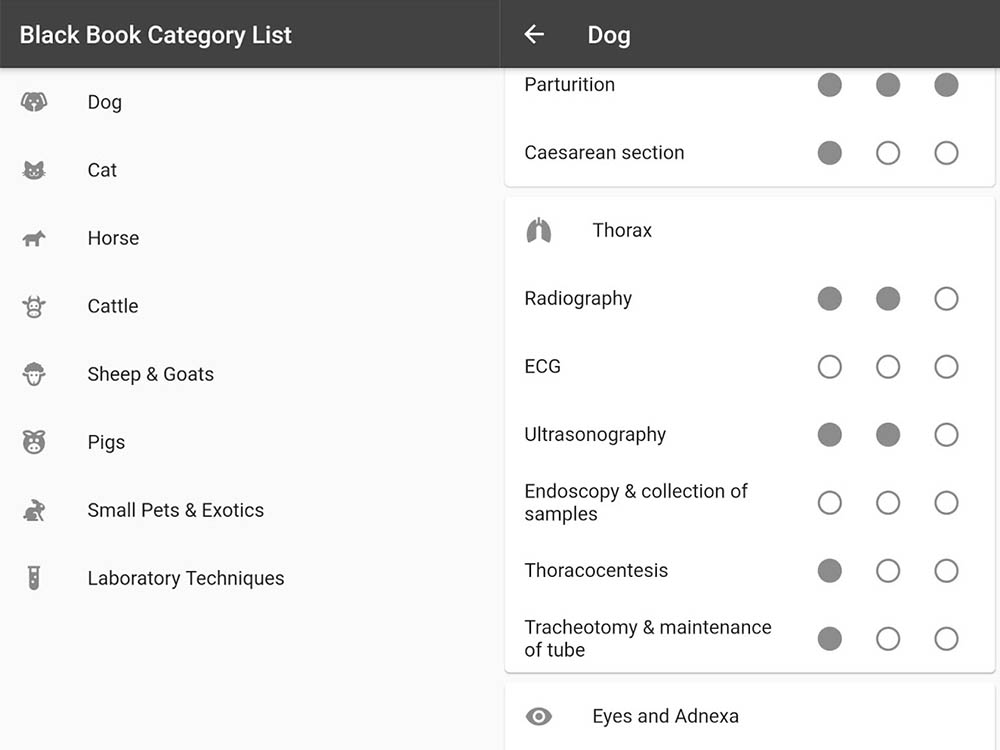This screenshot has height=750, width=1000.
Task: Select first radio circle for ECG
Action: point(829,367)
